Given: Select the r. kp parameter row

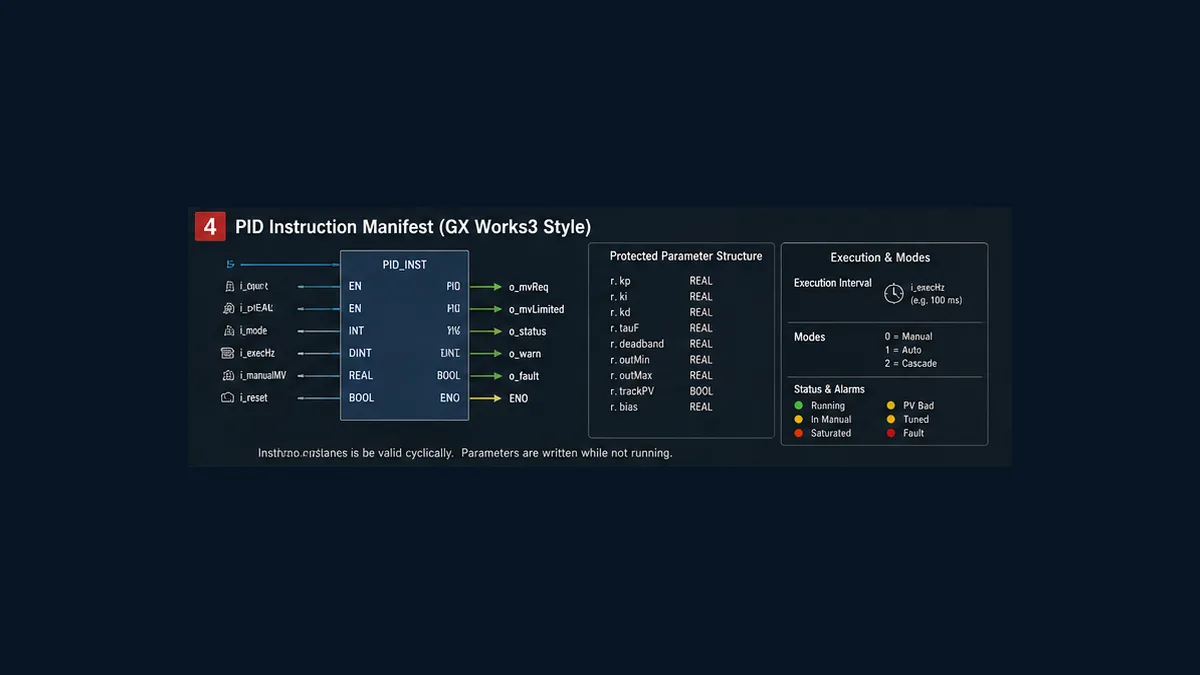Looking at the screenshot, I should pos(662,281).
